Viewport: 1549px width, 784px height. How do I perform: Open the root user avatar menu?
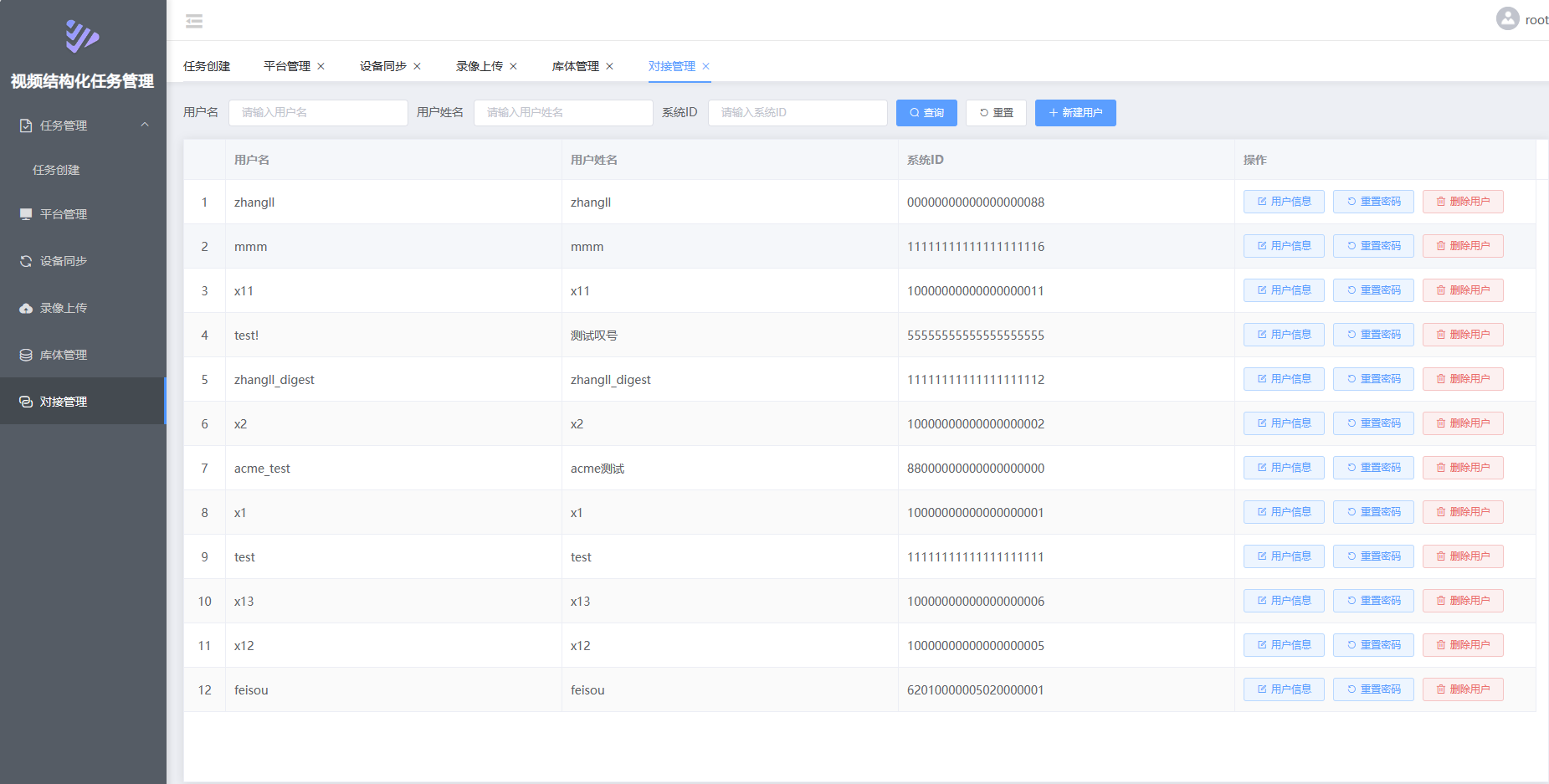coord(1507,19)
